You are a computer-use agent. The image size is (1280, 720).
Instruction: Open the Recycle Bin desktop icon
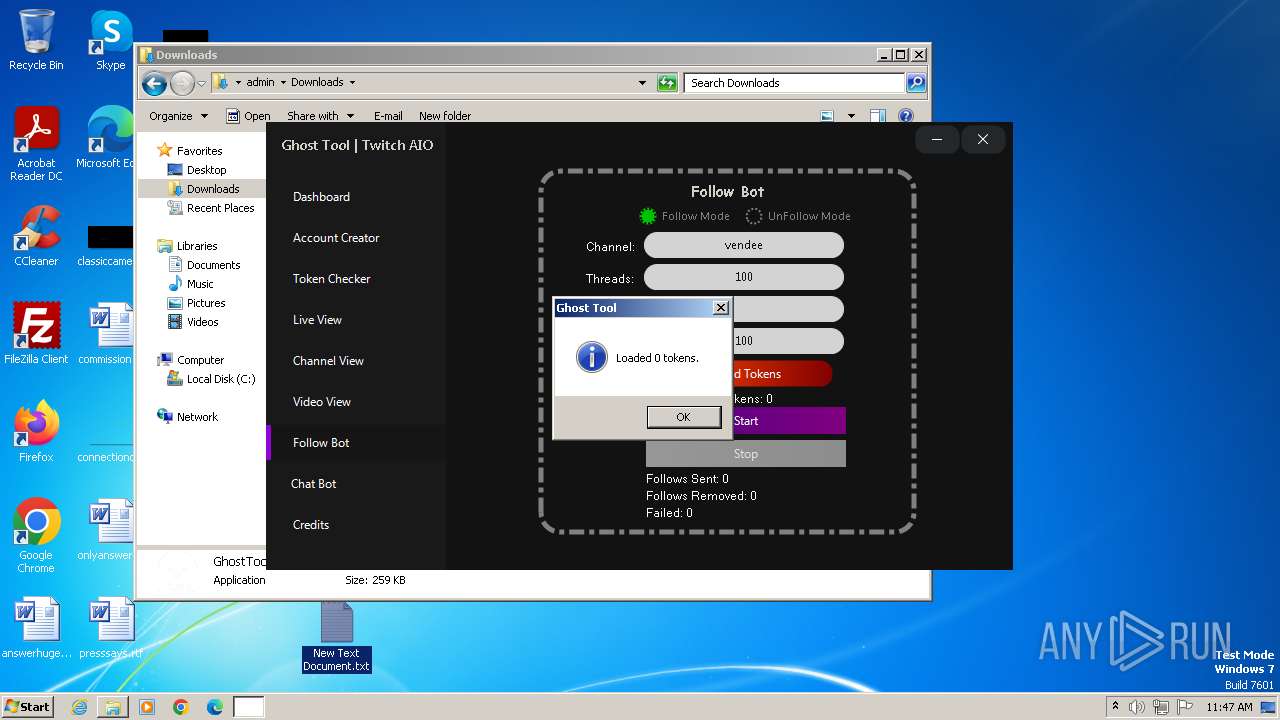coord(36,40)
